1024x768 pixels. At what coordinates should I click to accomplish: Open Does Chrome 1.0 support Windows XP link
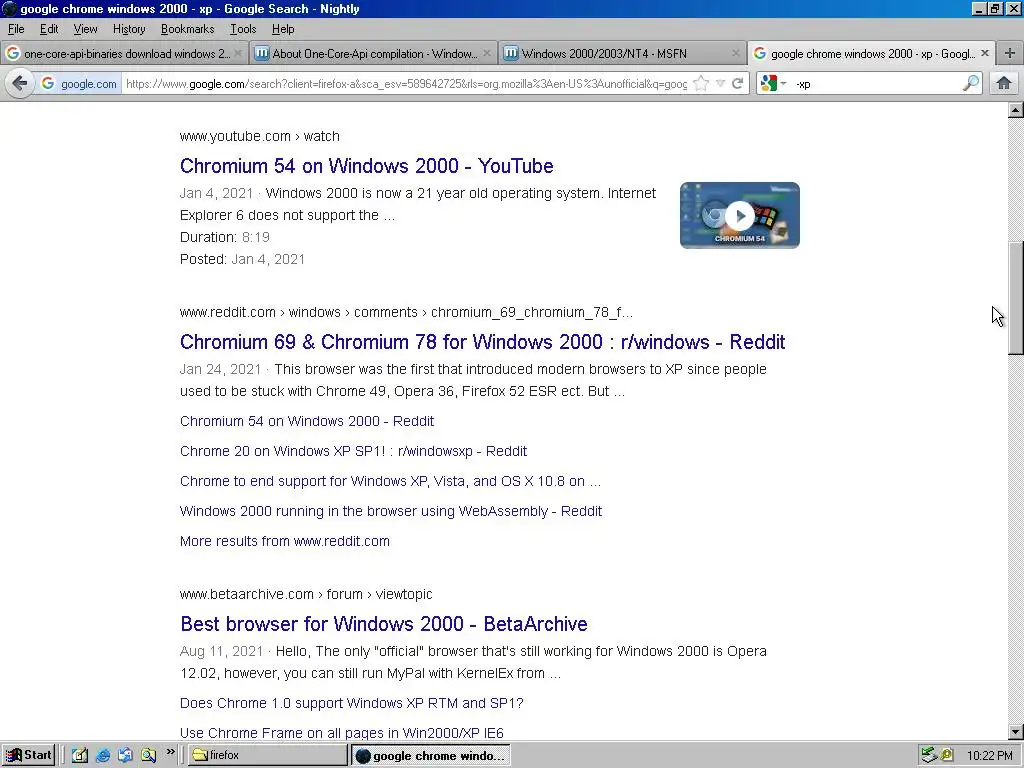click(351, 703)
